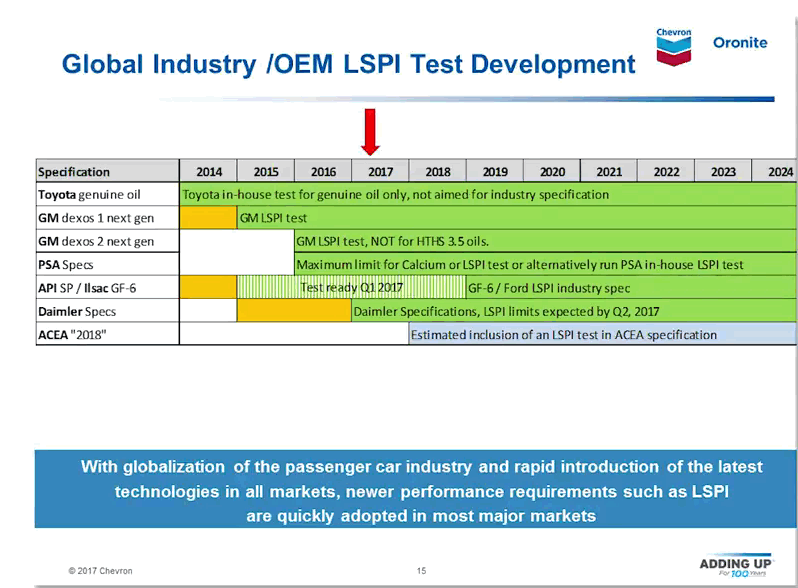Click the yellow 2015-2016 block in Daimler row
Screen dimensions: 798x588
294,311
